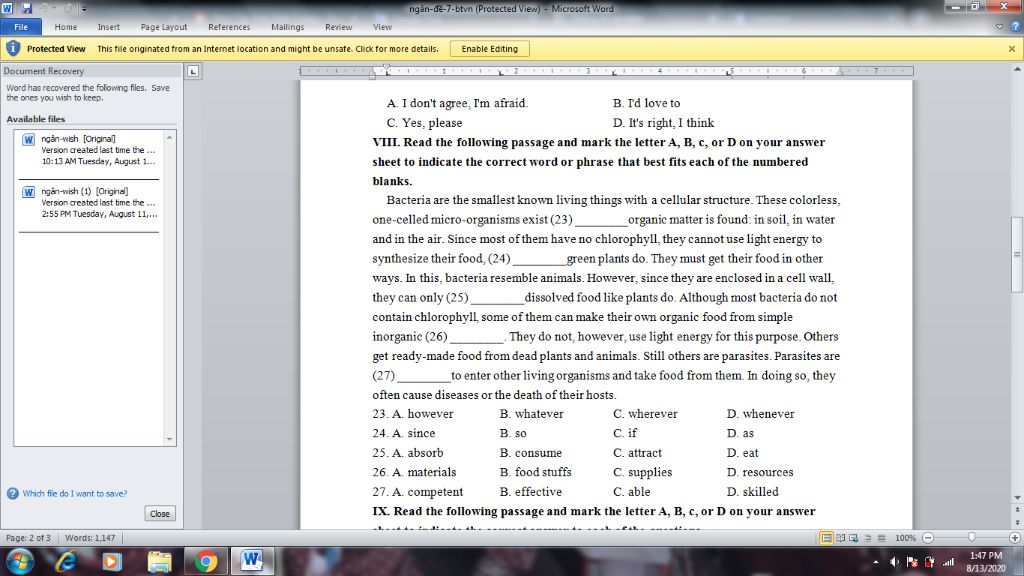Click the Word Help question mark icon

tap(1015, 27)
